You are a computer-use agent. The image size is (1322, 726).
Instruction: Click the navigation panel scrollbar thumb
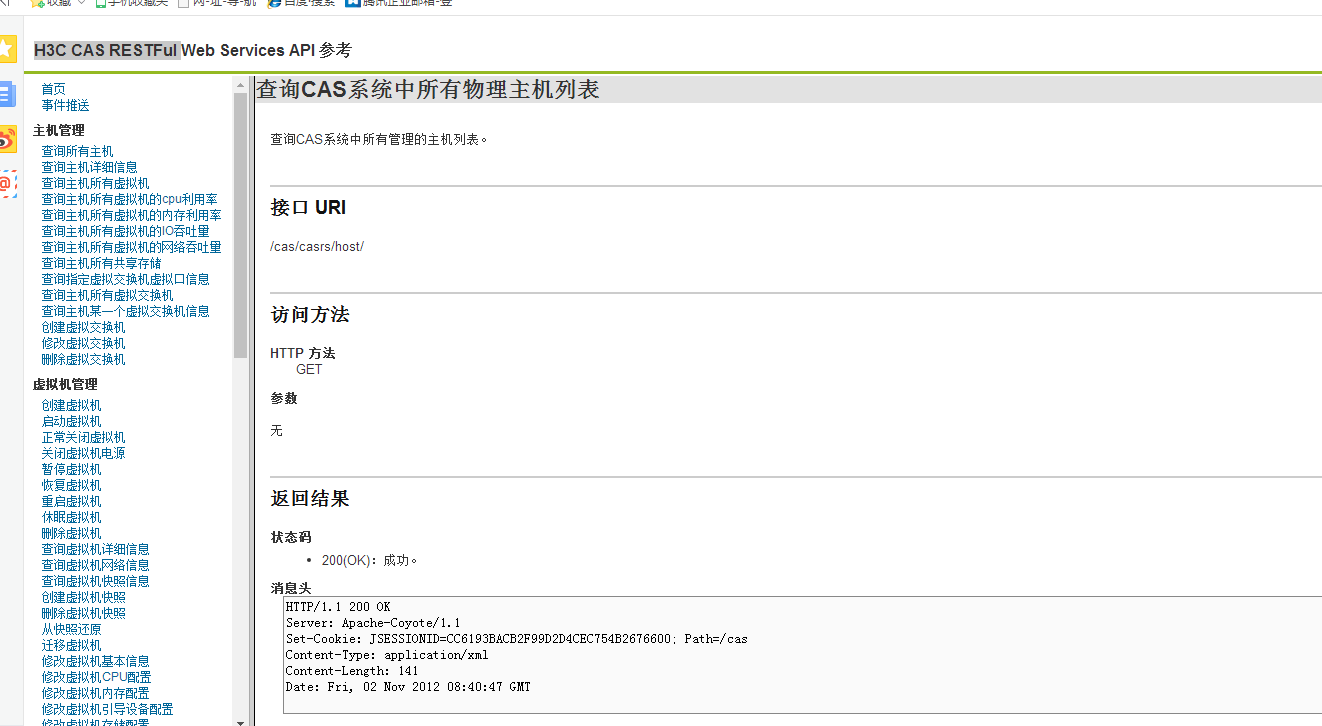(x=240, y=225)
